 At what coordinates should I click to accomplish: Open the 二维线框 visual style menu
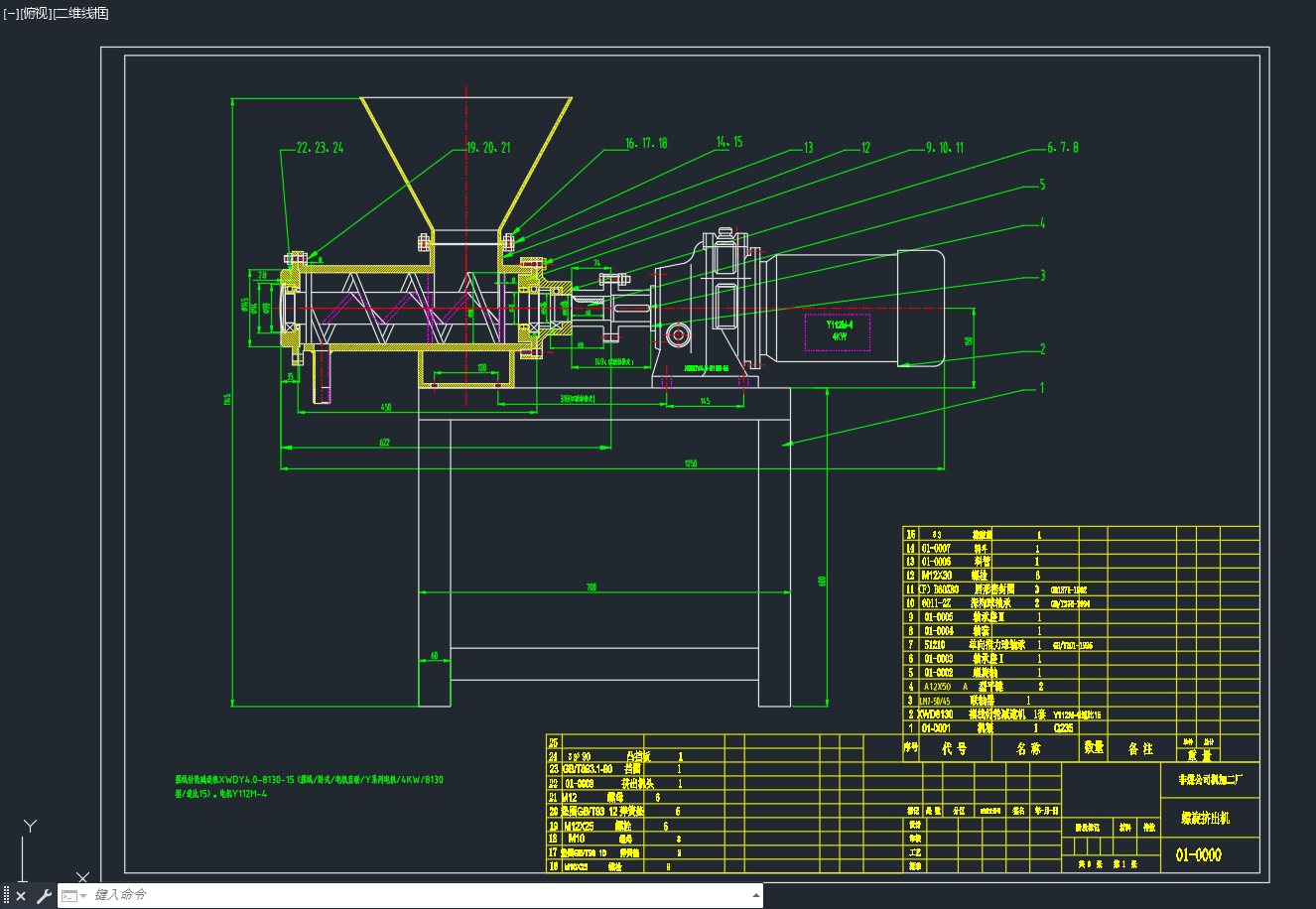(x=80, y=13)
